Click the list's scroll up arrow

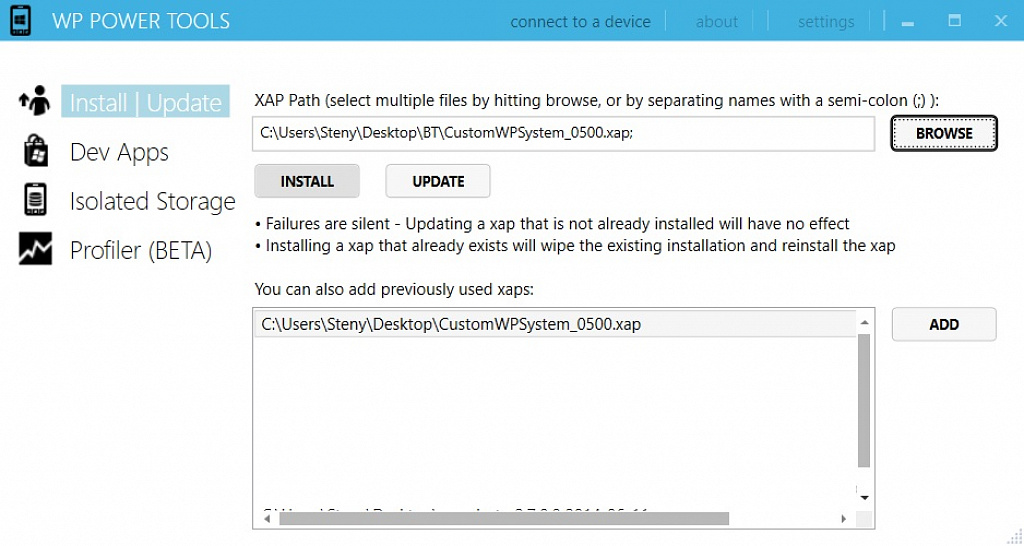[x=865, y=323]
